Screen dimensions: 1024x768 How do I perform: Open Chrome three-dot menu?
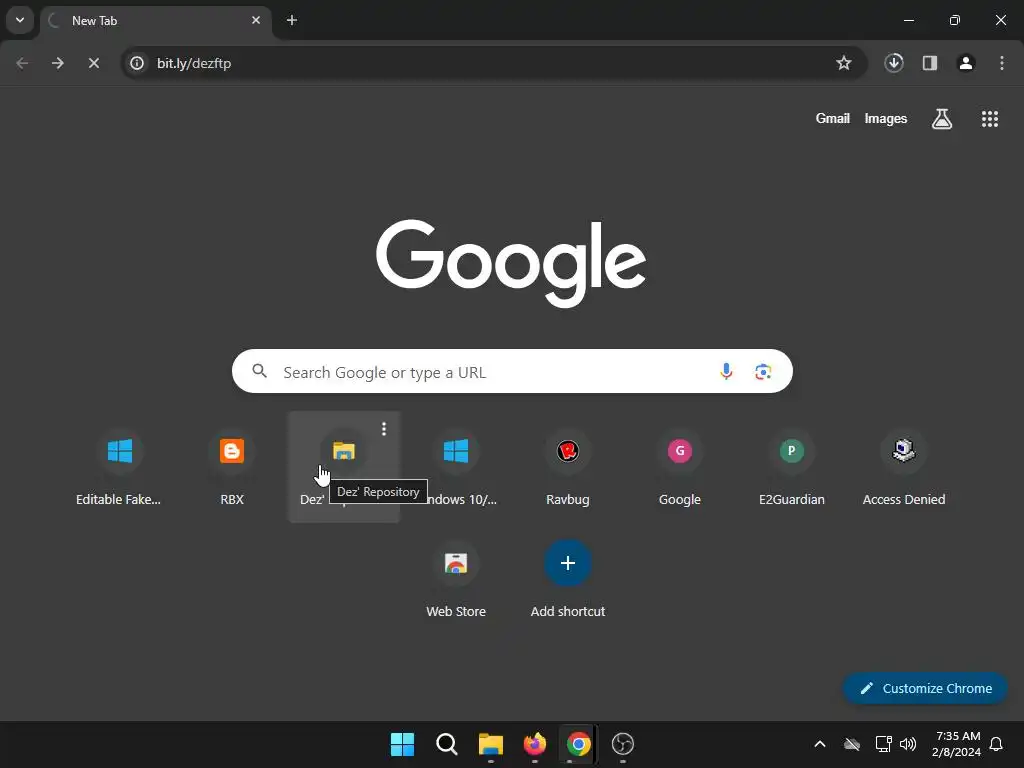[x=1002, y=63]
